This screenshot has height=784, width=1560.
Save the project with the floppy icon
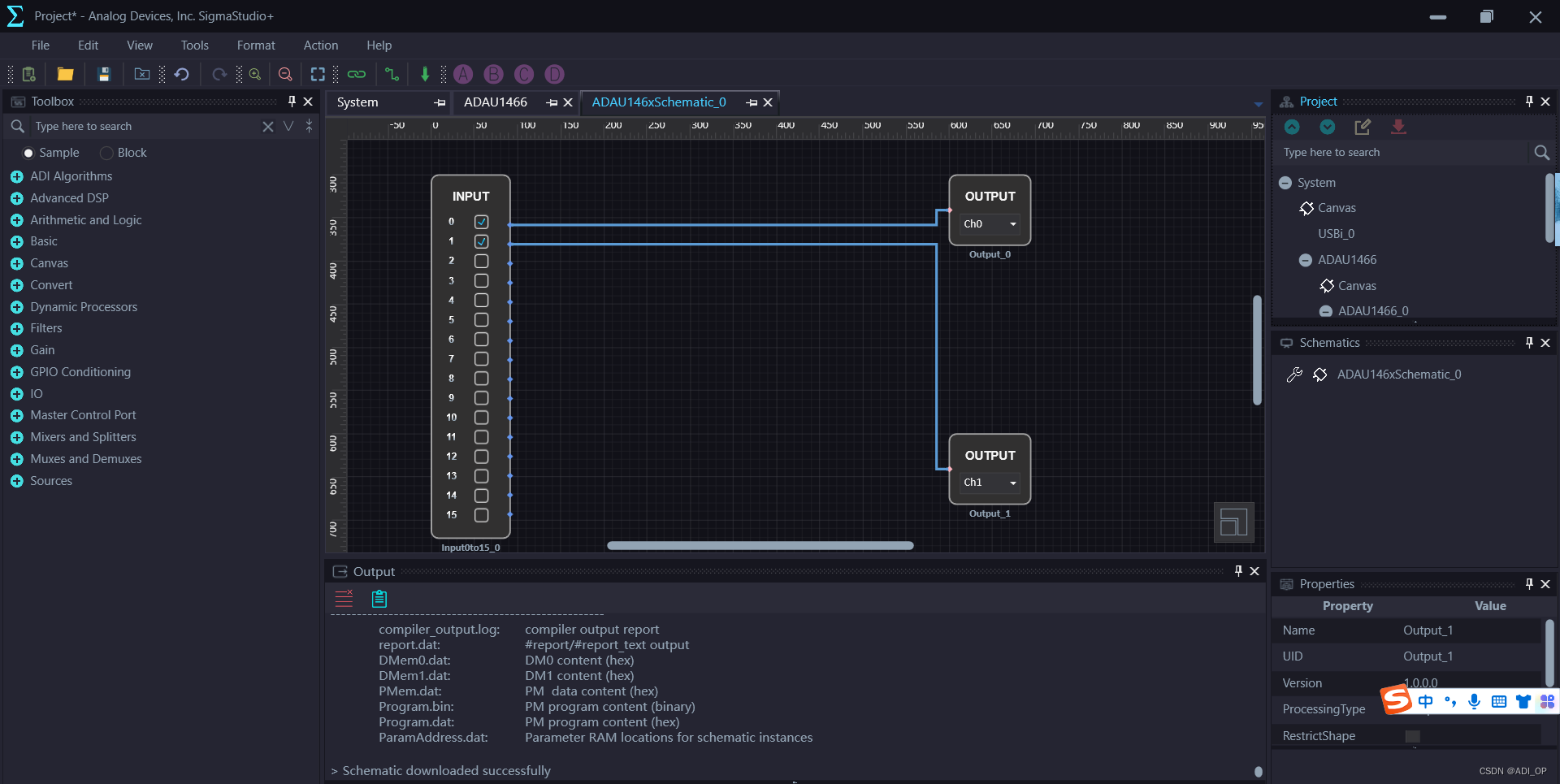pyautogui.click(x=104, y=74)
